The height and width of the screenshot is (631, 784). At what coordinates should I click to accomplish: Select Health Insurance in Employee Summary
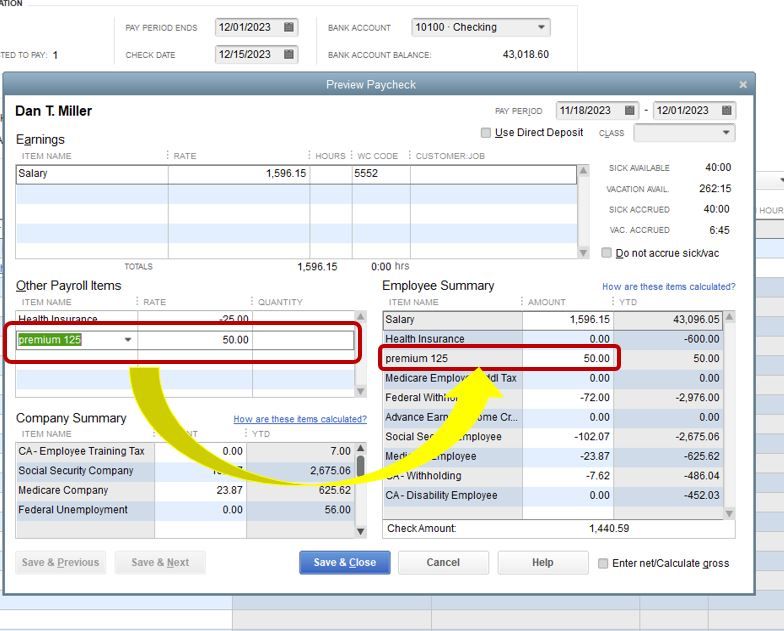click(x=553, y=338)
